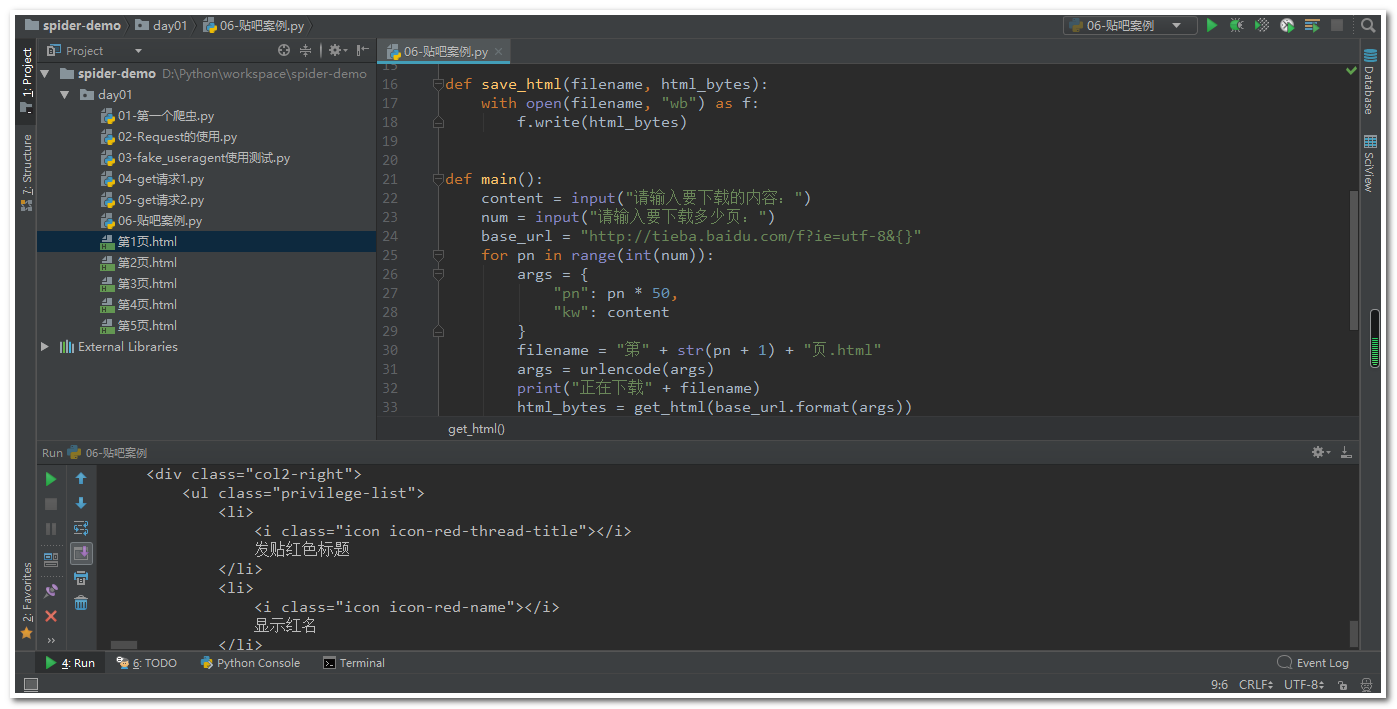Open Run panel settings gear

[1321, 453]
